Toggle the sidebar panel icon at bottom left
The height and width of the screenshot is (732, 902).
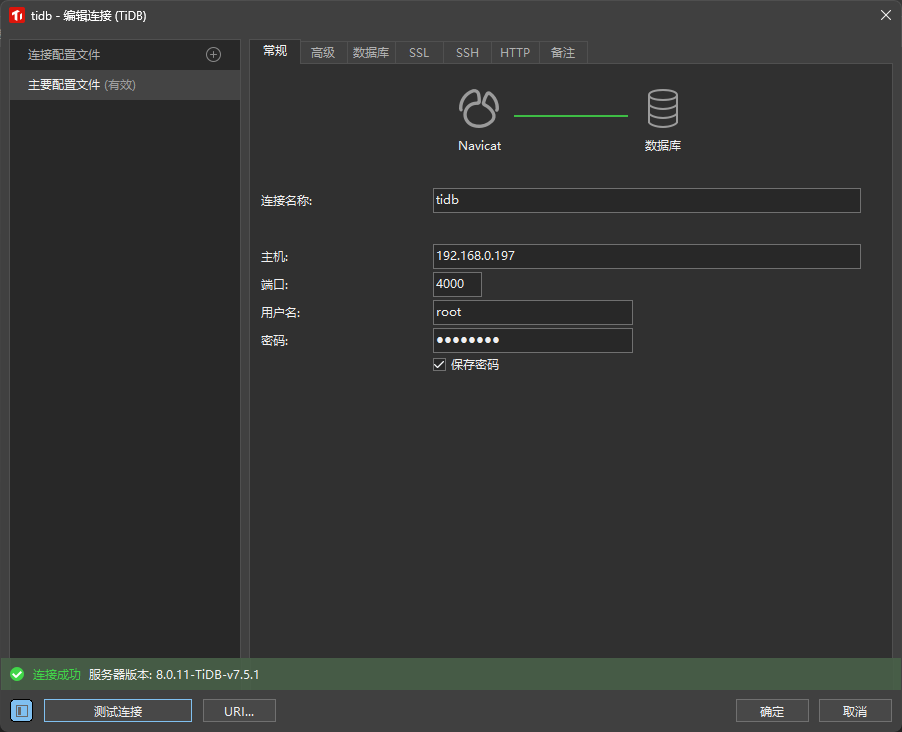pos(22,711)
